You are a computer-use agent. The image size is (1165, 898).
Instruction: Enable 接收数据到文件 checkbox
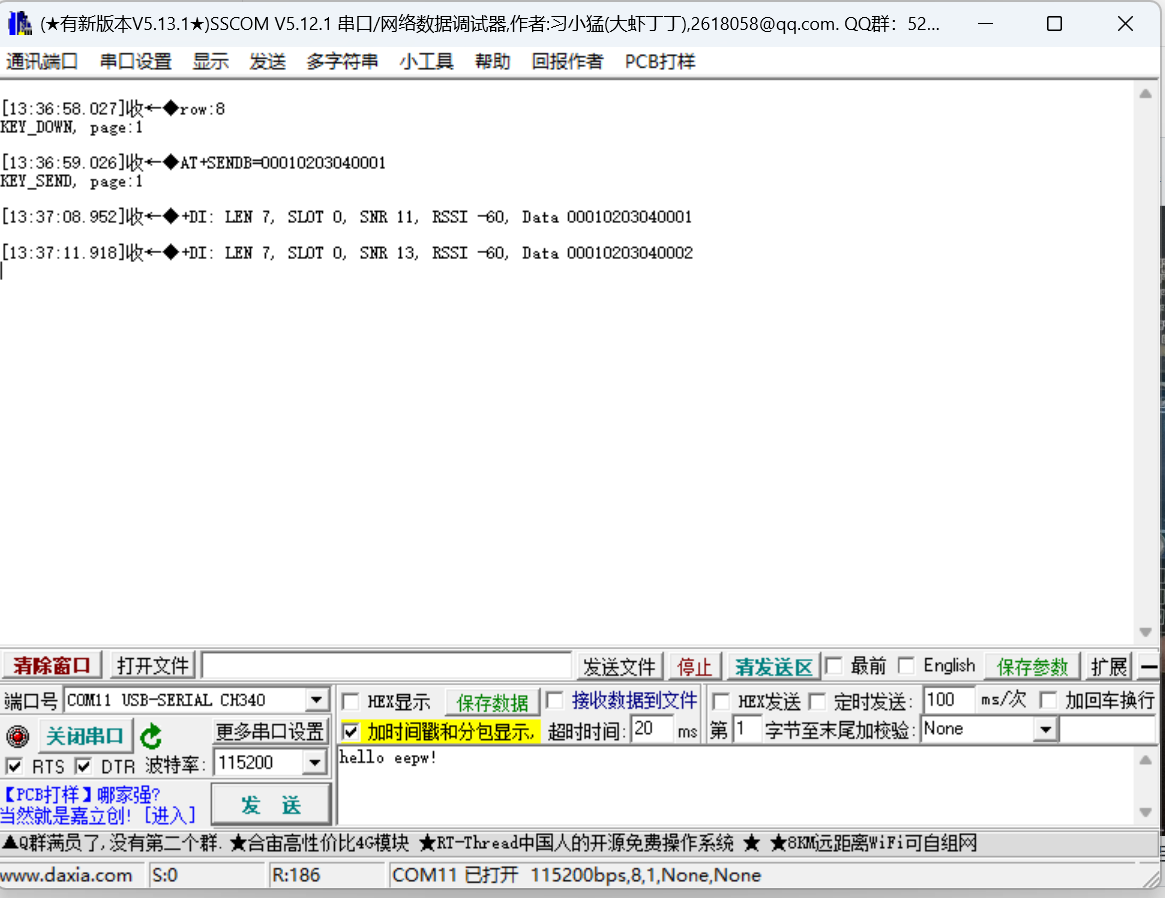(x=554, y=700)
